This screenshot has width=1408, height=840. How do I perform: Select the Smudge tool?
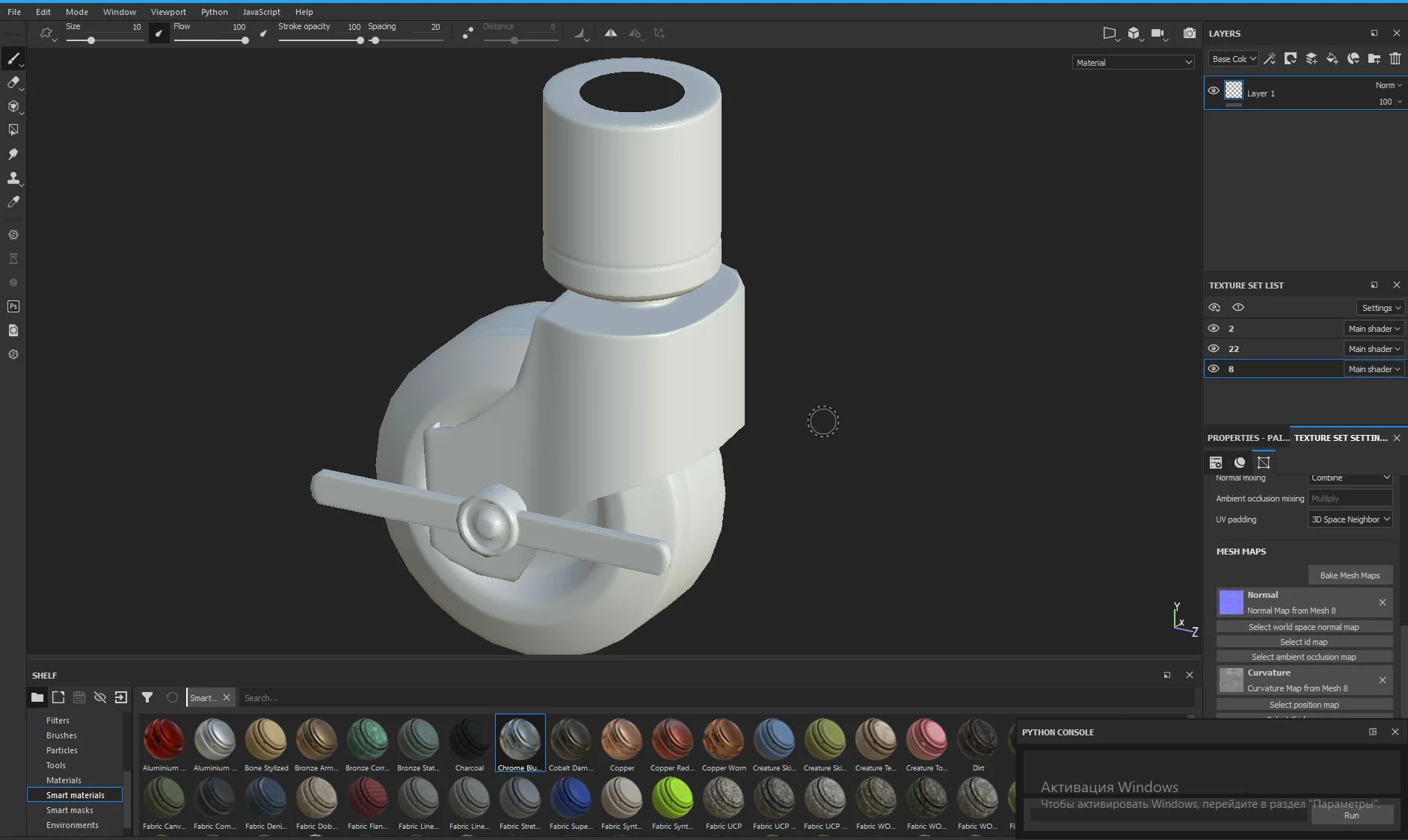tap(13, 154)
